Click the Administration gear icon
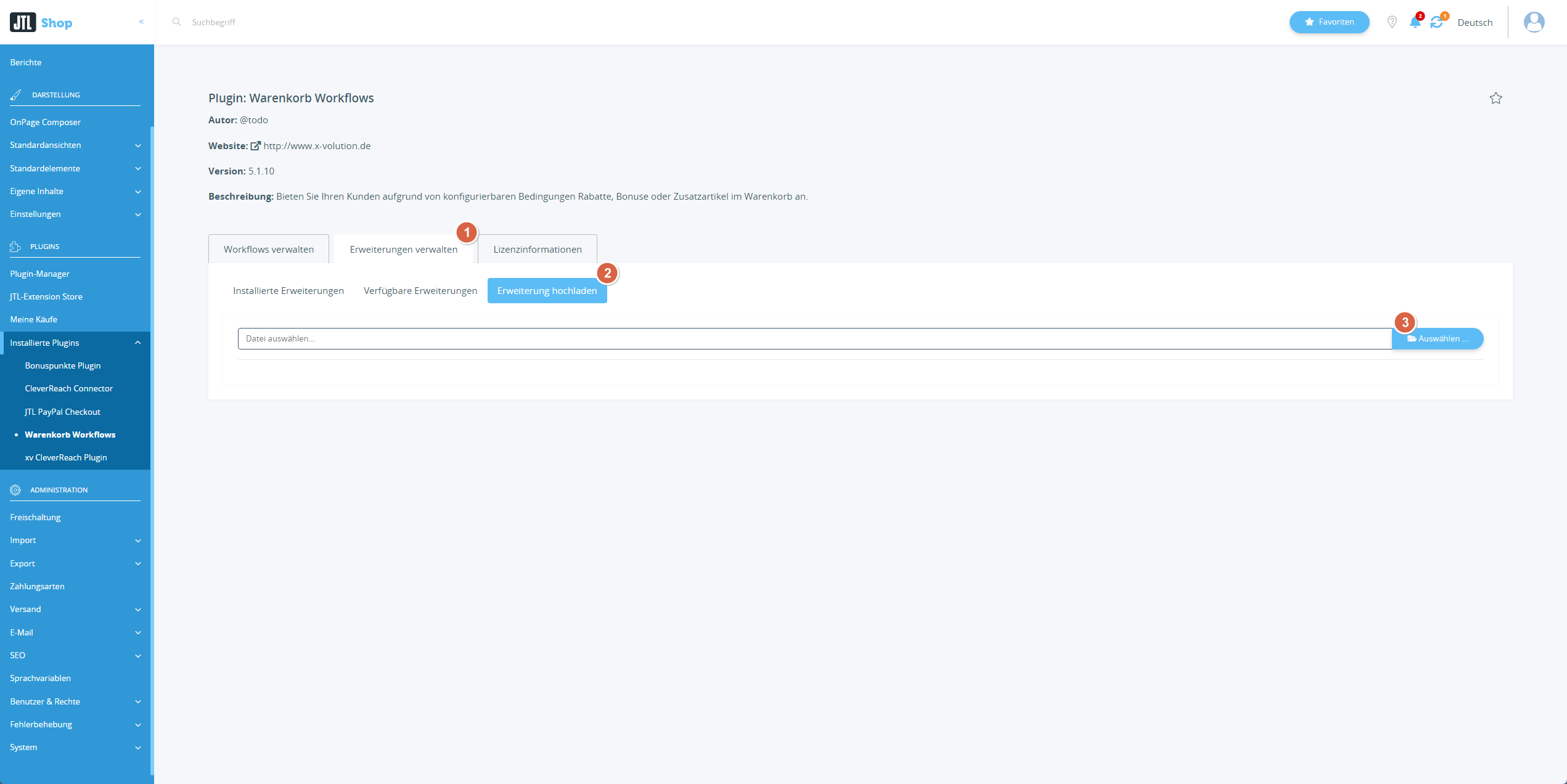 (15, 490)
